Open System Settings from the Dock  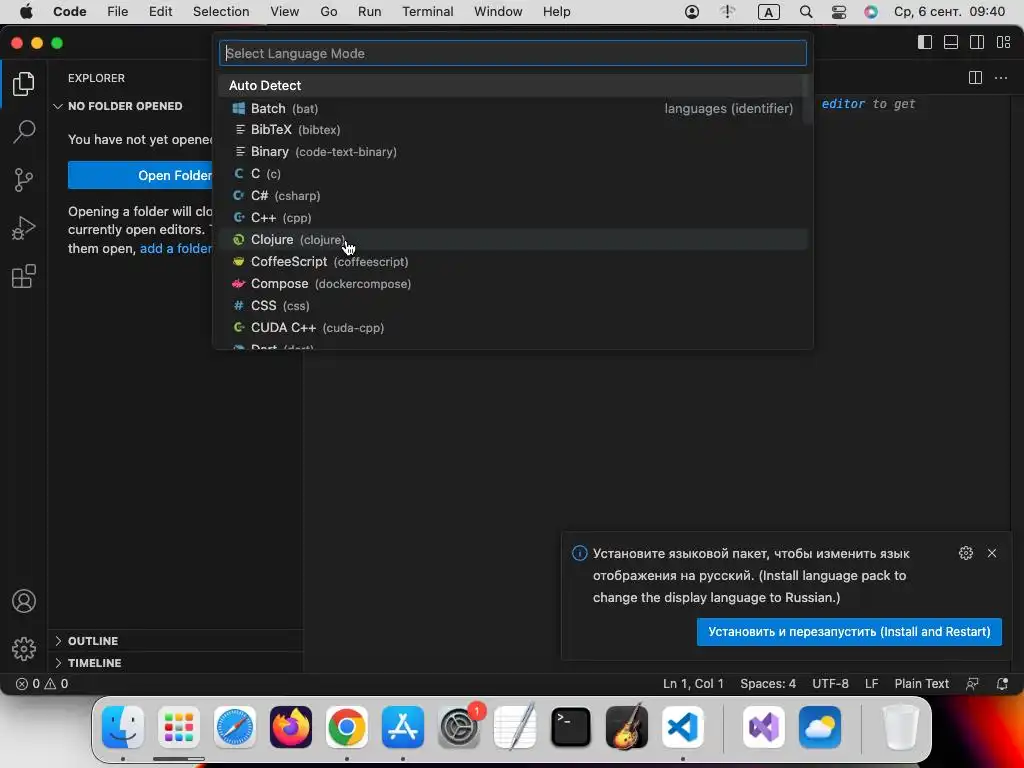[458, 727]
